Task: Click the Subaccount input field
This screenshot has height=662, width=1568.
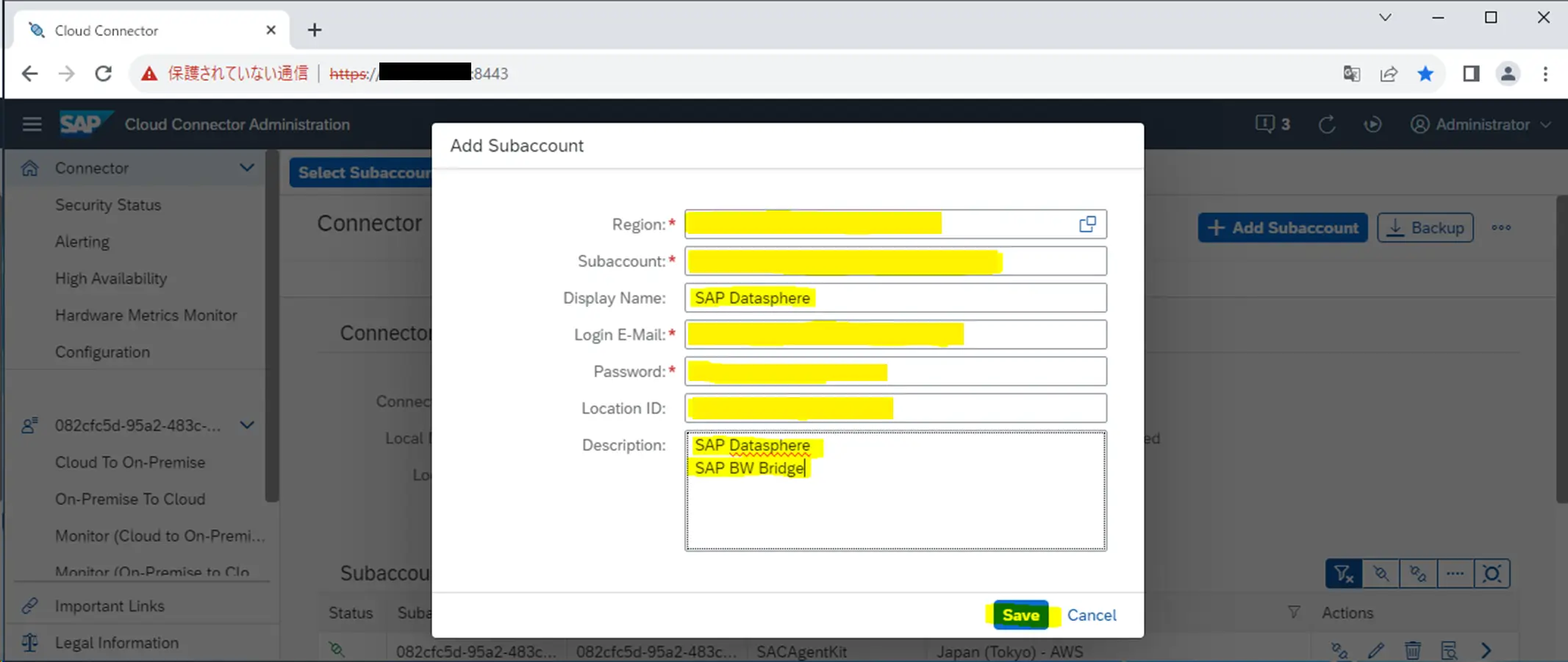Action: pos(895,261)
